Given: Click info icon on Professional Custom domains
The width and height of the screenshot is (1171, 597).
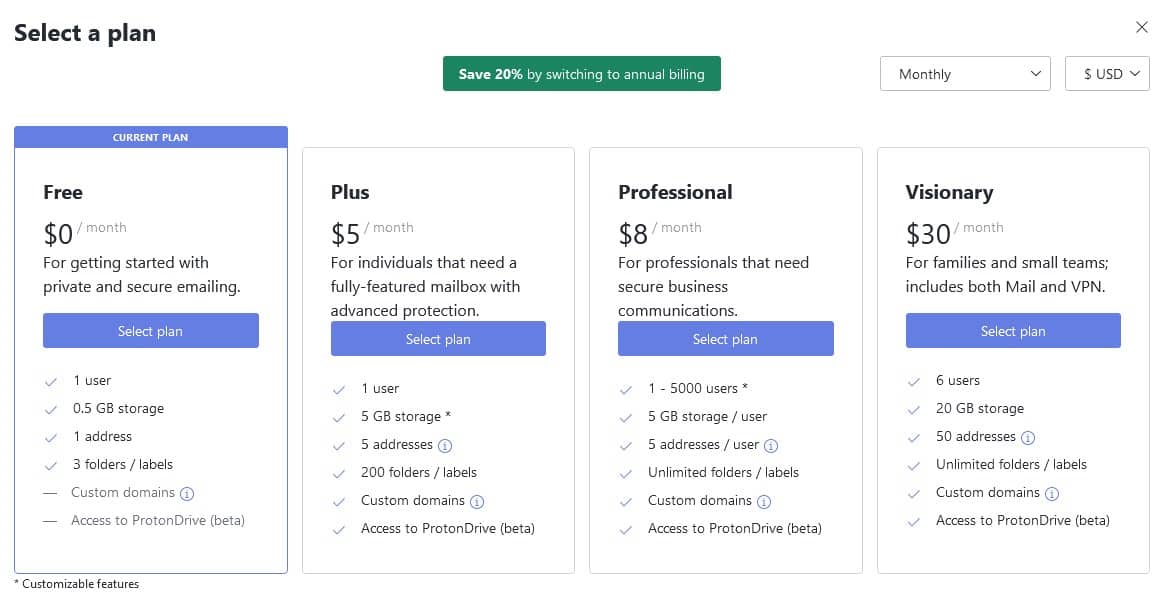Looking at the screenshot, I should click(763, 500).
